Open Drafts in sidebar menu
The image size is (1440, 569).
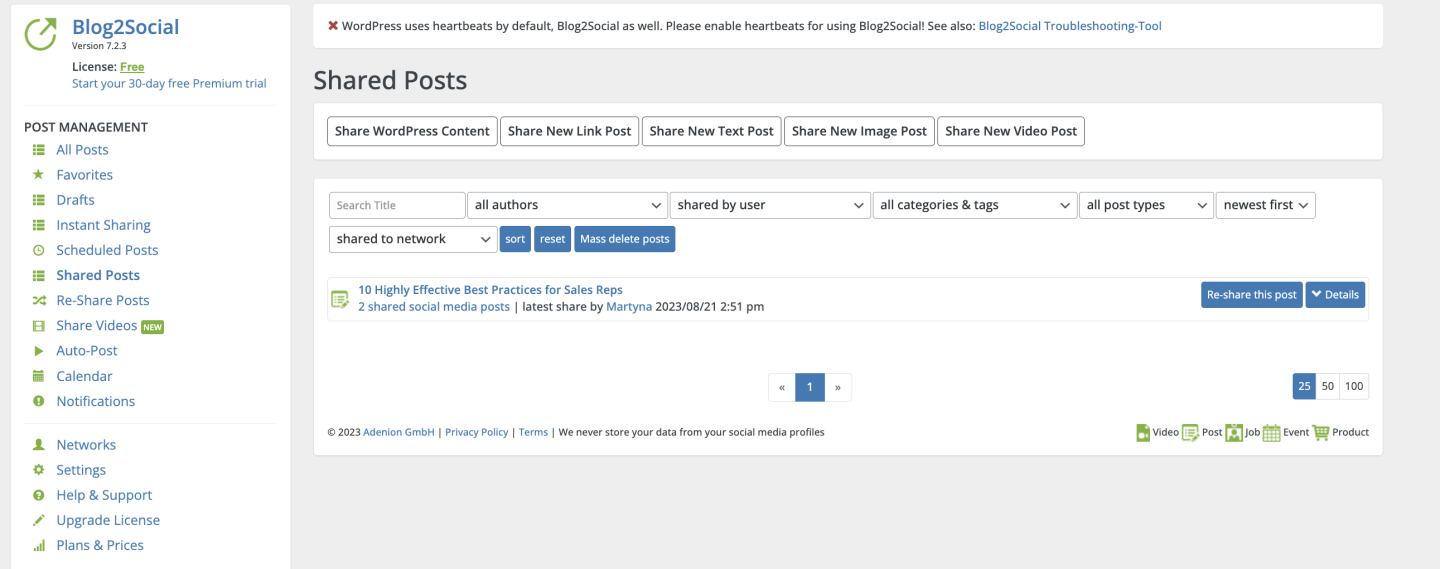click(75, 200)
